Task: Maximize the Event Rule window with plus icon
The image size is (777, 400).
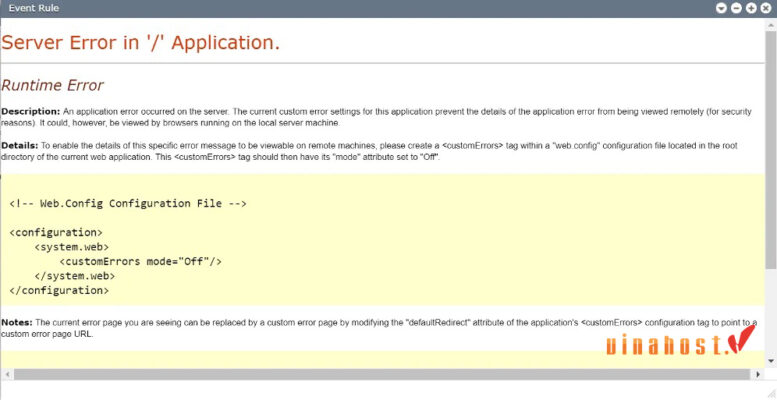Action: coord(751,8)
